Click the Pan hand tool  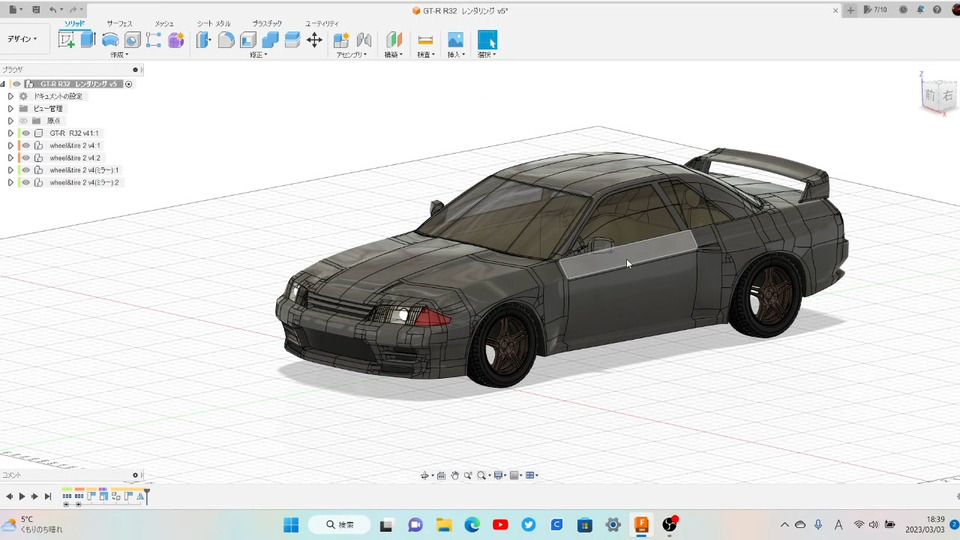(455, 475)
